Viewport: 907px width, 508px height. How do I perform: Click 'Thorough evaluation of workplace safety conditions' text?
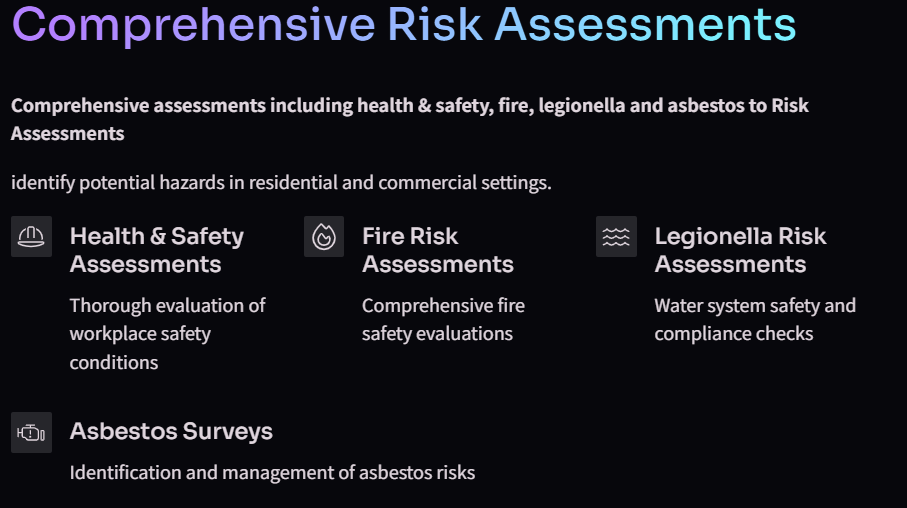167,334
